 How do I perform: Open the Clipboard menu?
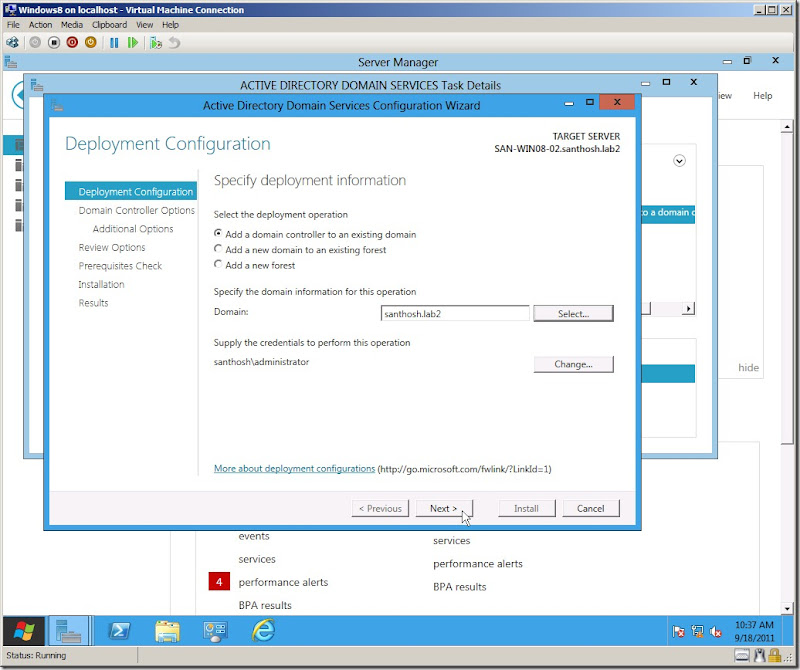110,24
